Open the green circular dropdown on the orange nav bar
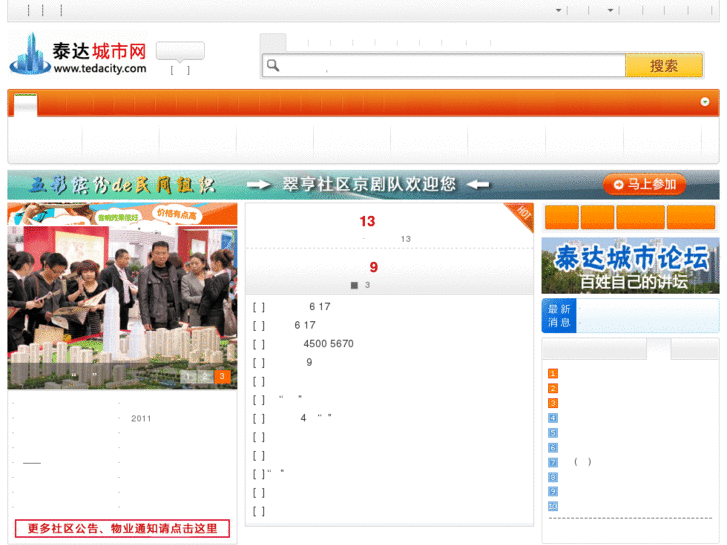The image size is (727, 545). [x=704, y=102]
